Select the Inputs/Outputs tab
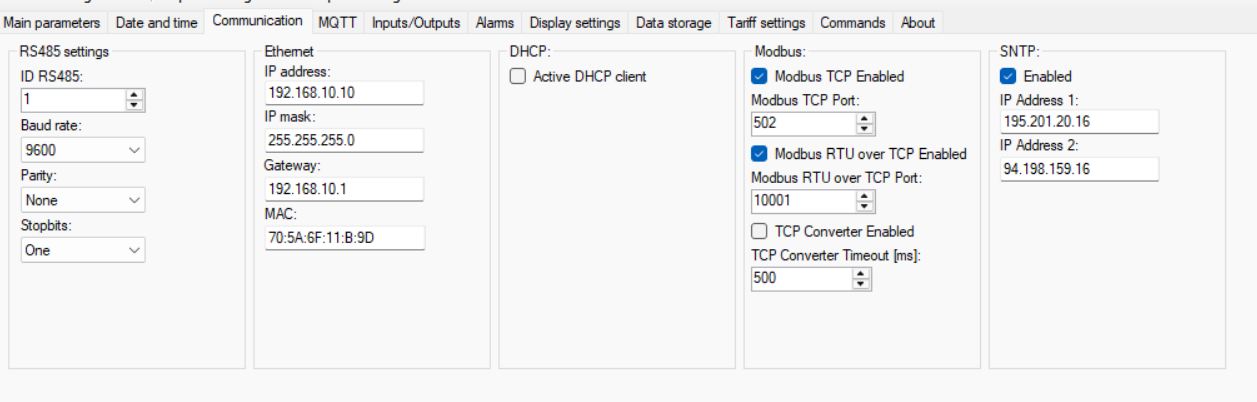The width and height of the screenshot is (1257, 402). coord(416,22)
